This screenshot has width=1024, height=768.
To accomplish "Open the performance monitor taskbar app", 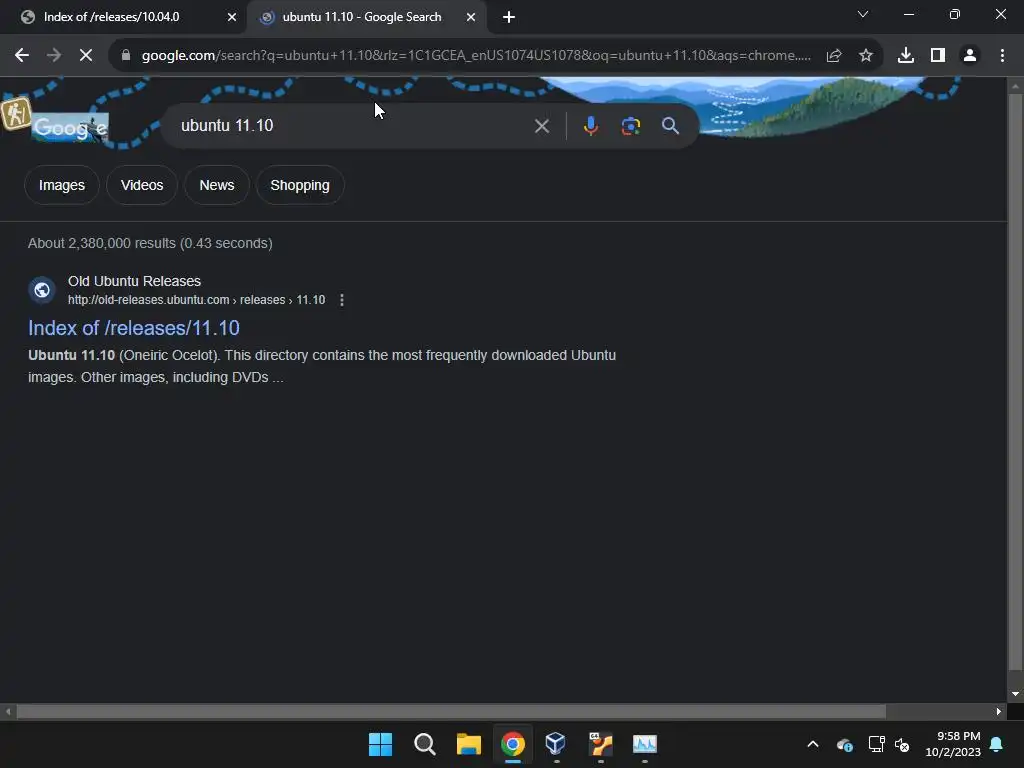I will 645,744.
